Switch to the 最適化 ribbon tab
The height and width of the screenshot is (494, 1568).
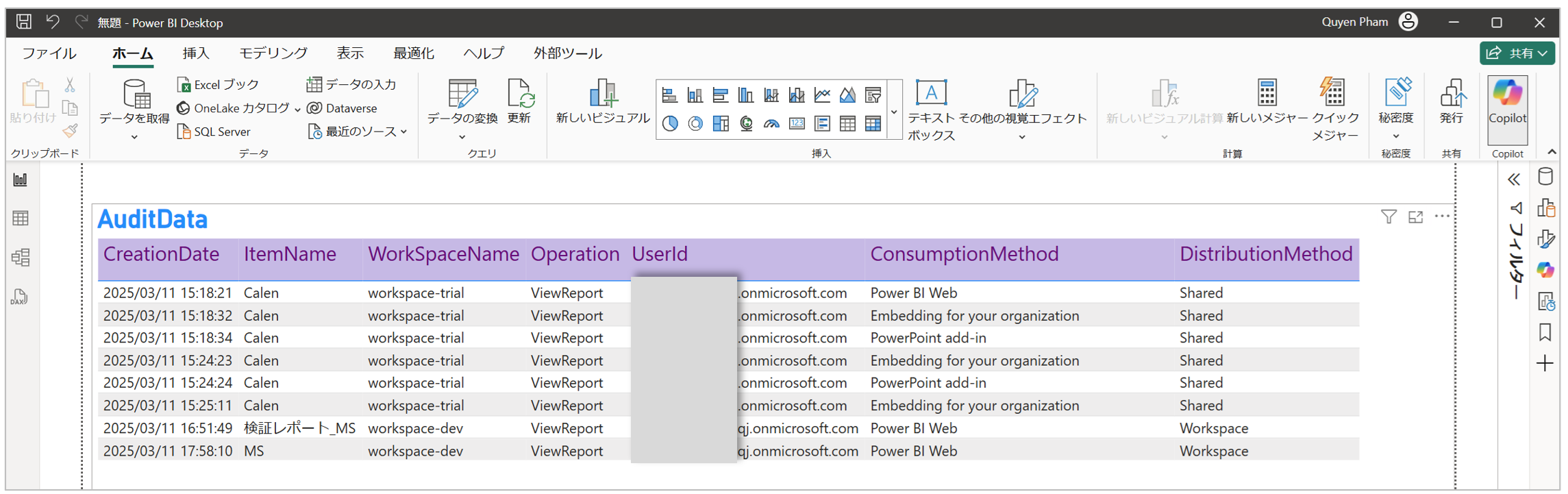[x=414, y=53]
